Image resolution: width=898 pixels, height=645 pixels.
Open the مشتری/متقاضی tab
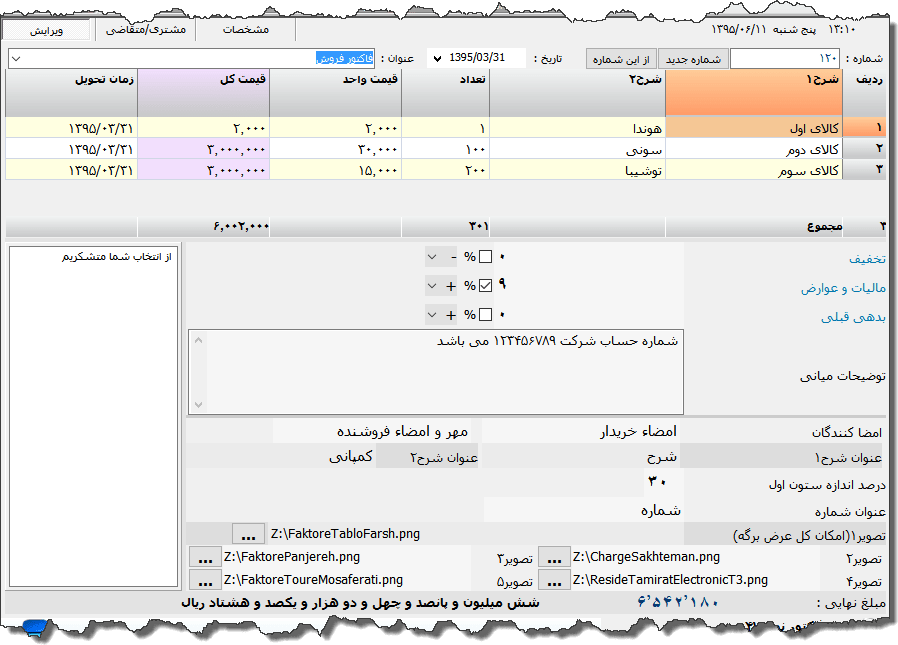[x=145, y=30]
